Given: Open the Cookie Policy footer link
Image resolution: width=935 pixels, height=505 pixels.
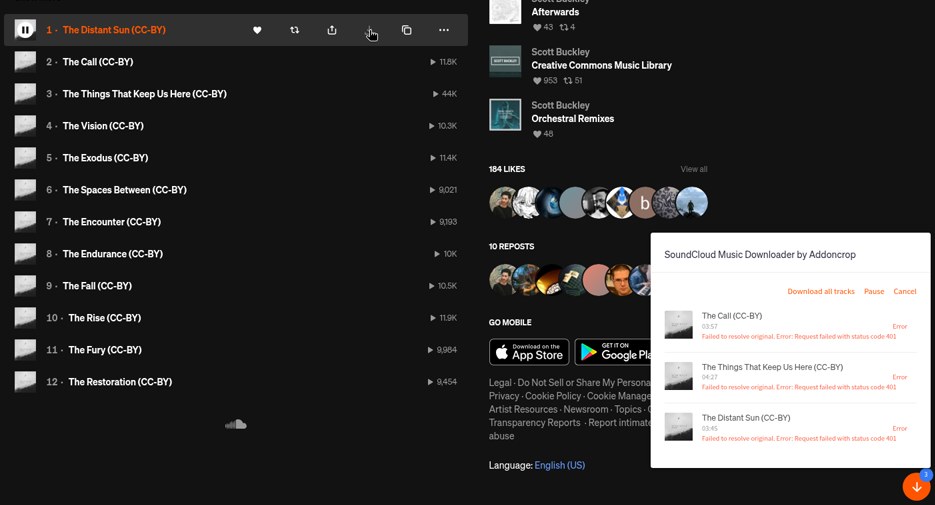Looking at the screenshot, I should (x=553, y=396).
